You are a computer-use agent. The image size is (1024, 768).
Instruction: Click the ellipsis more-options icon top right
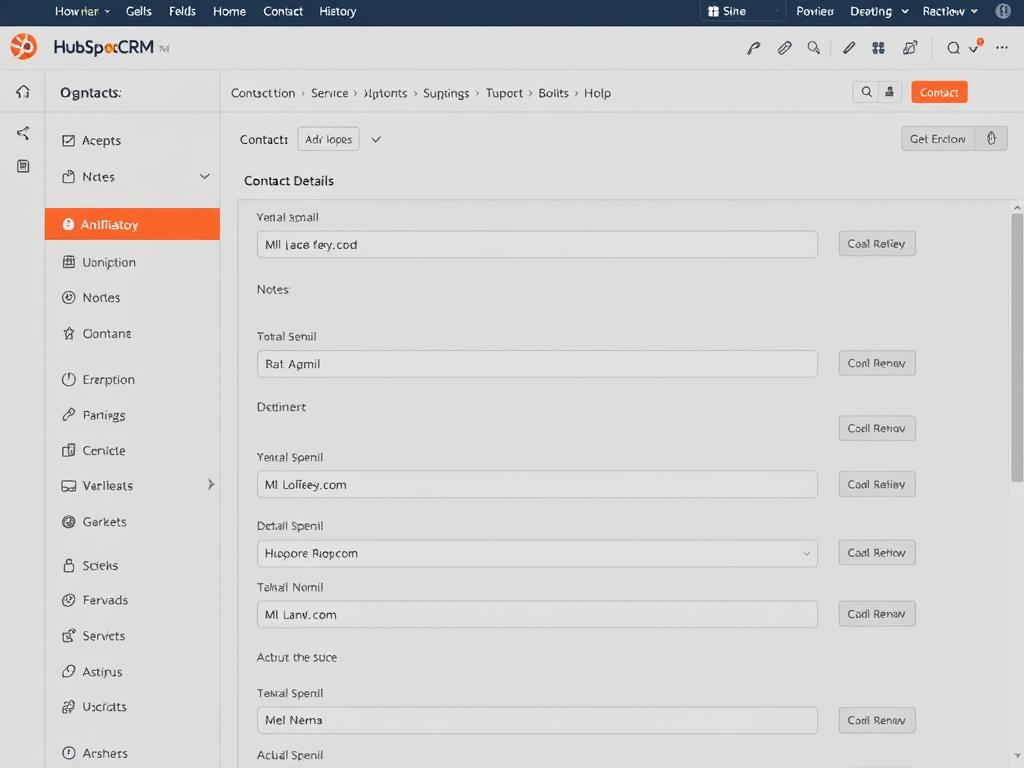tap(1000, 47)
